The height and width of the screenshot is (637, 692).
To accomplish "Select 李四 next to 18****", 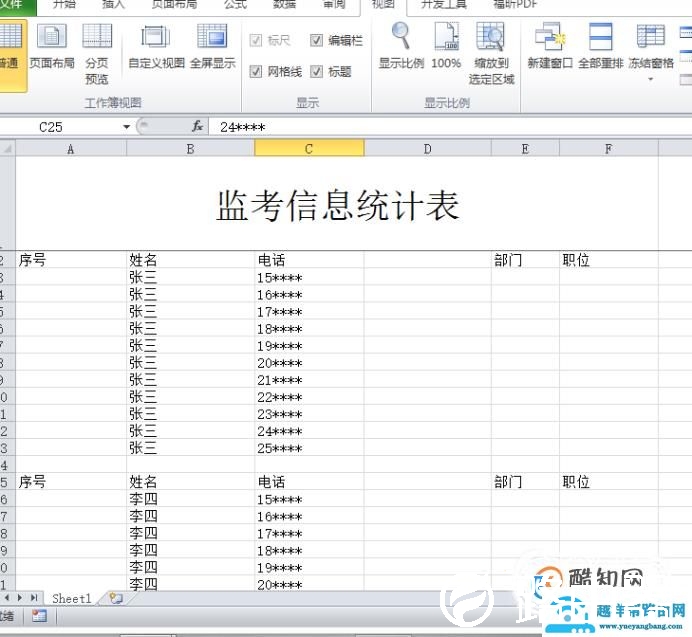I will tap(190, 550).
